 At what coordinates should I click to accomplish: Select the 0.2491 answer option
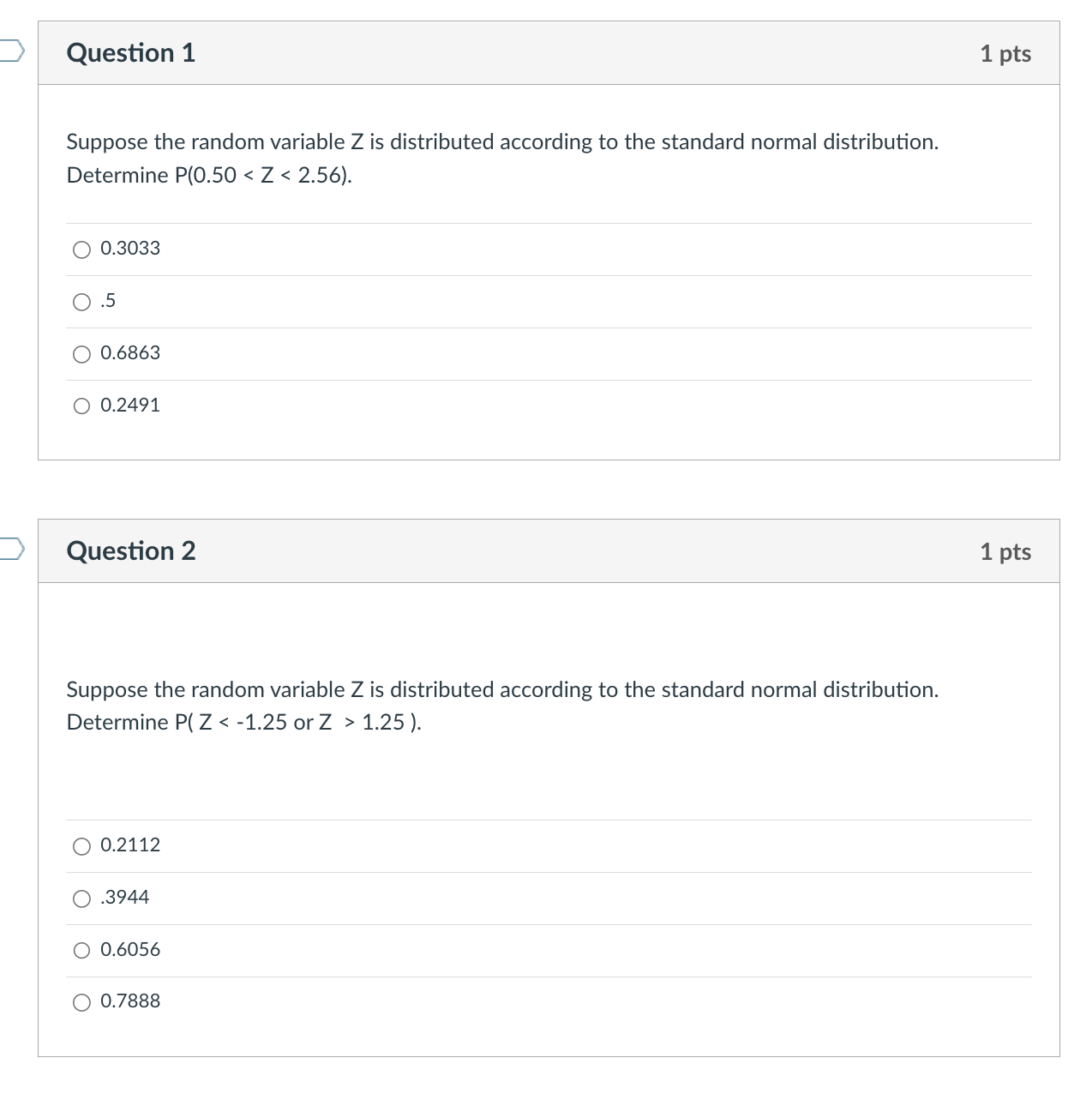[81, 406]
